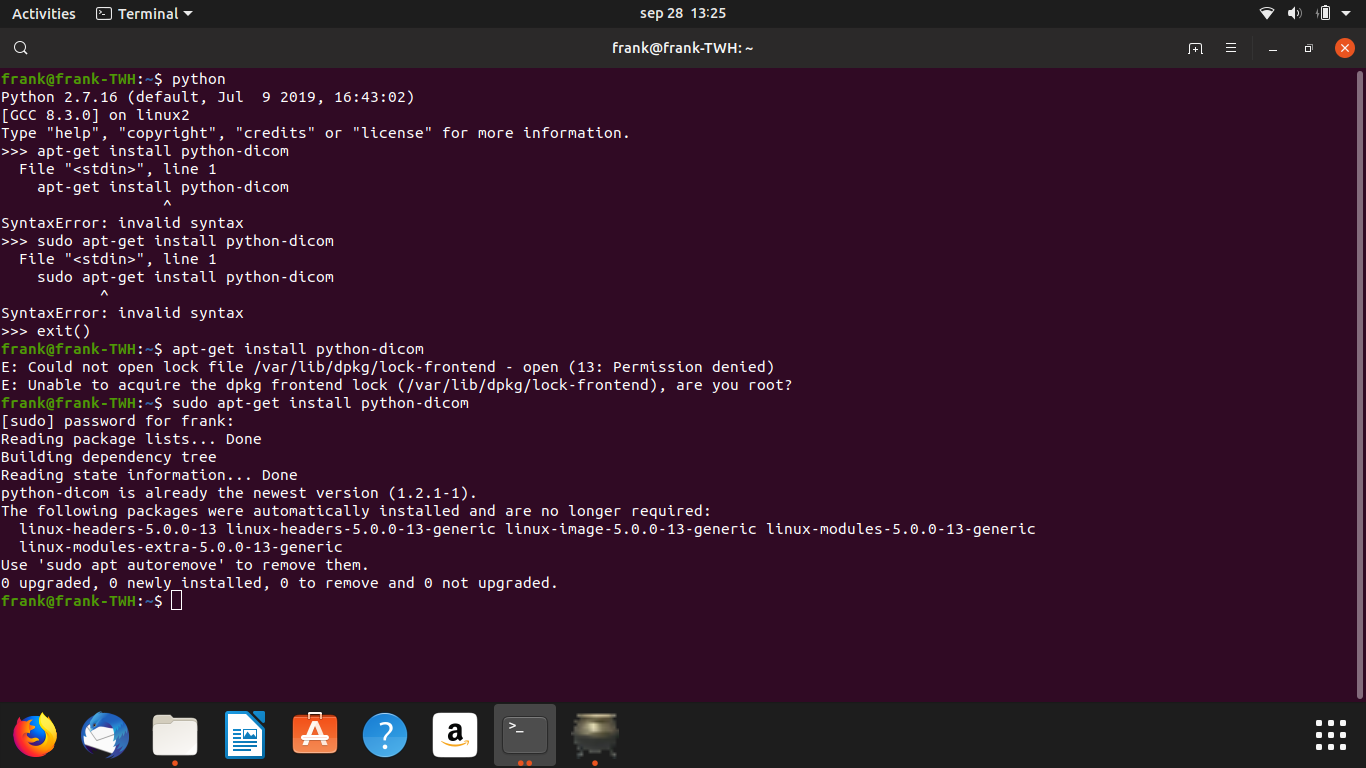The height and width of the screenshot is (768, 1366).
Task: Click "[sudo] password for frank:" line
Action: tap(117, 421)
